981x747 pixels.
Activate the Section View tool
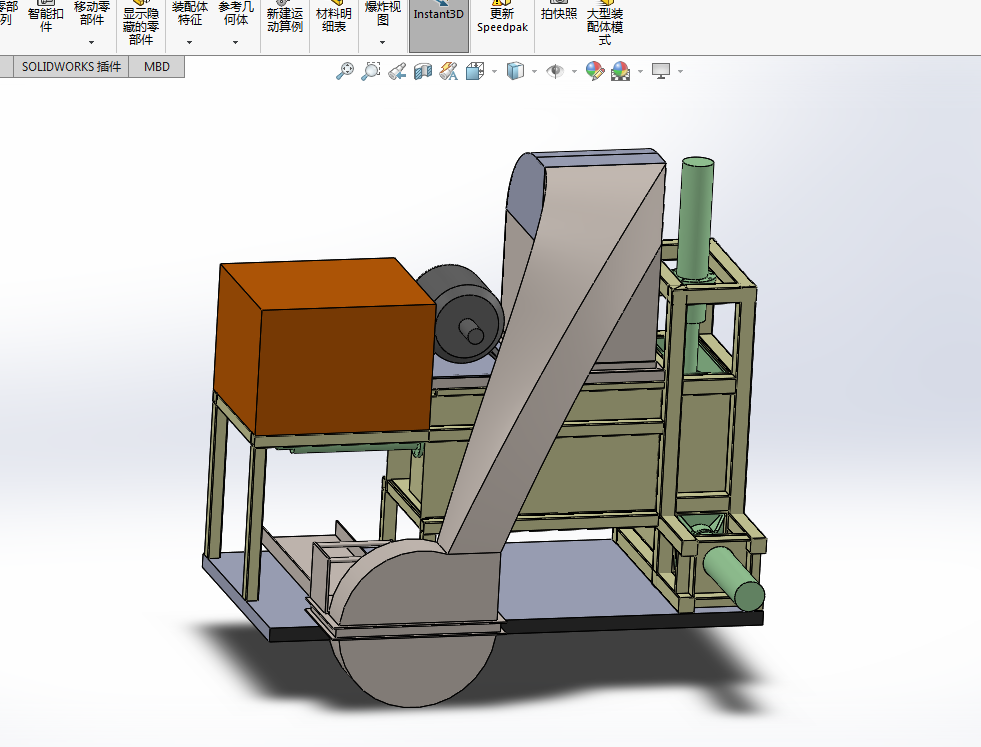pyautogui.click(x=423, y=71)
